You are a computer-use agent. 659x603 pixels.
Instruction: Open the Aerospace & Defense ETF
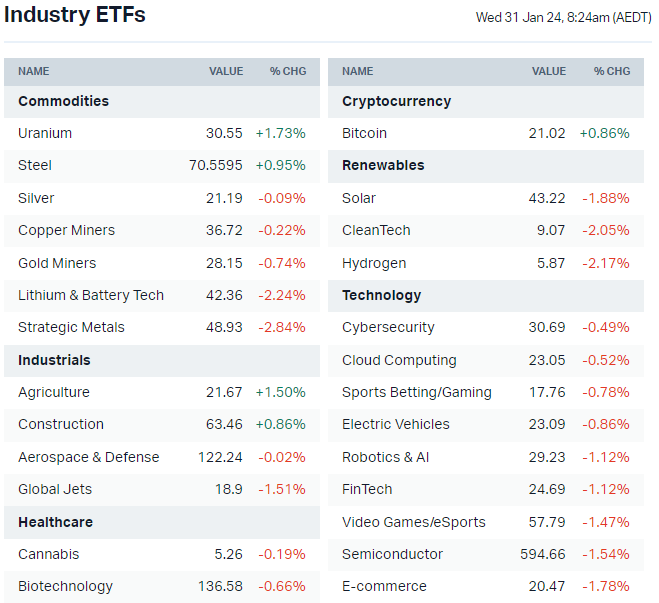pos(88,457)
